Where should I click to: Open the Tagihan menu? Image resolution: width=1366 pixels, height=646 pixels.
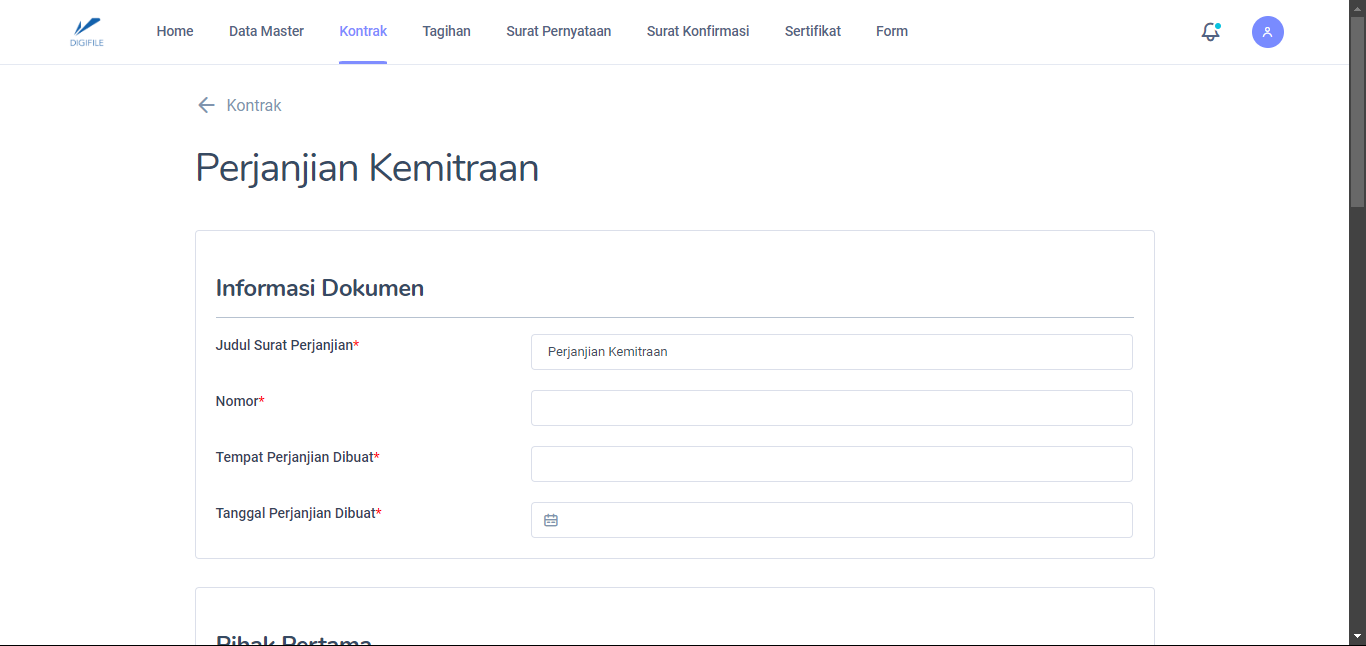pos(446,31)
